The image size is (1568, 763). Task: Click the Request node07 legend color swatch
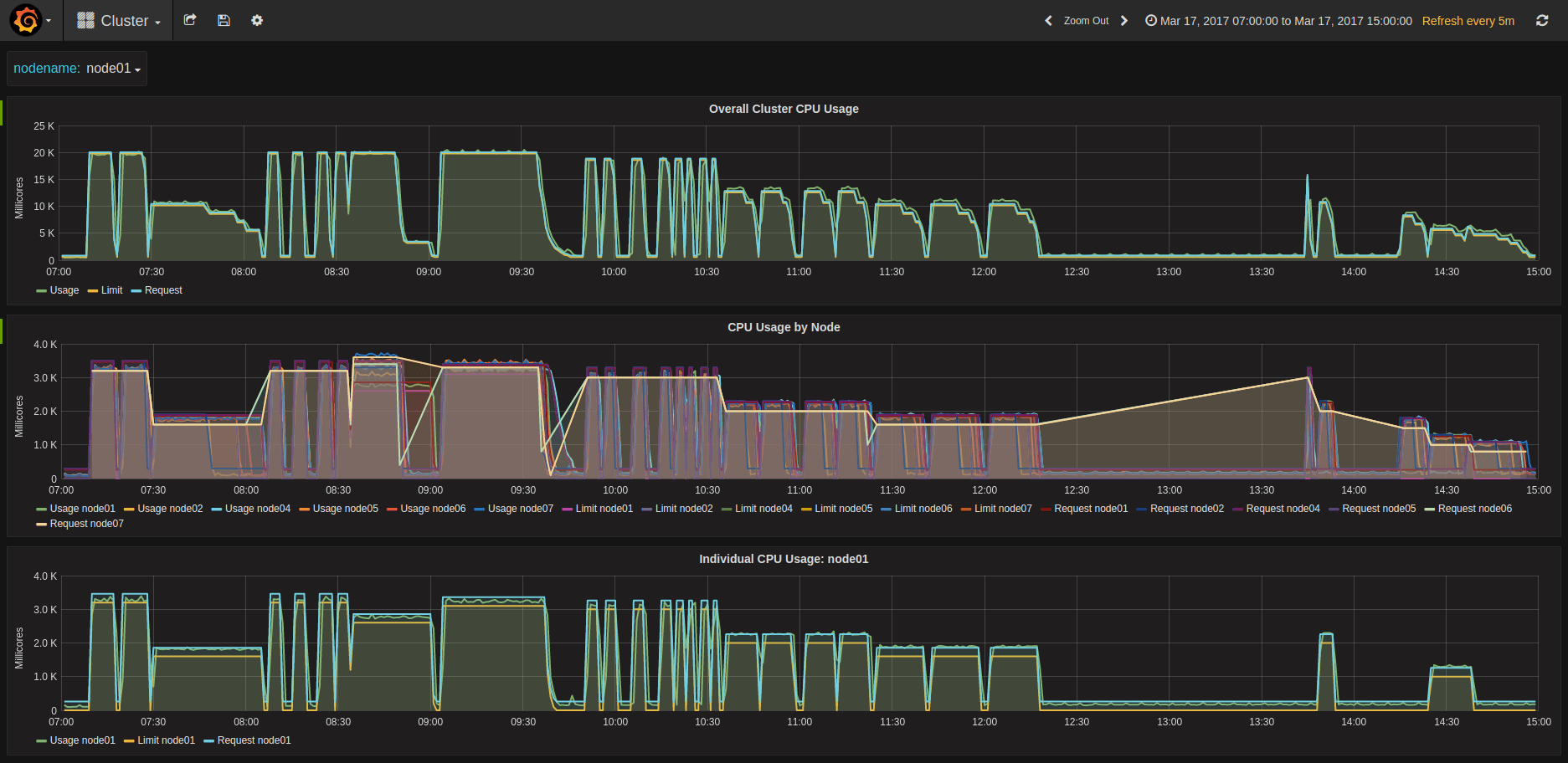pyautogui.click(x=41, y=525)
